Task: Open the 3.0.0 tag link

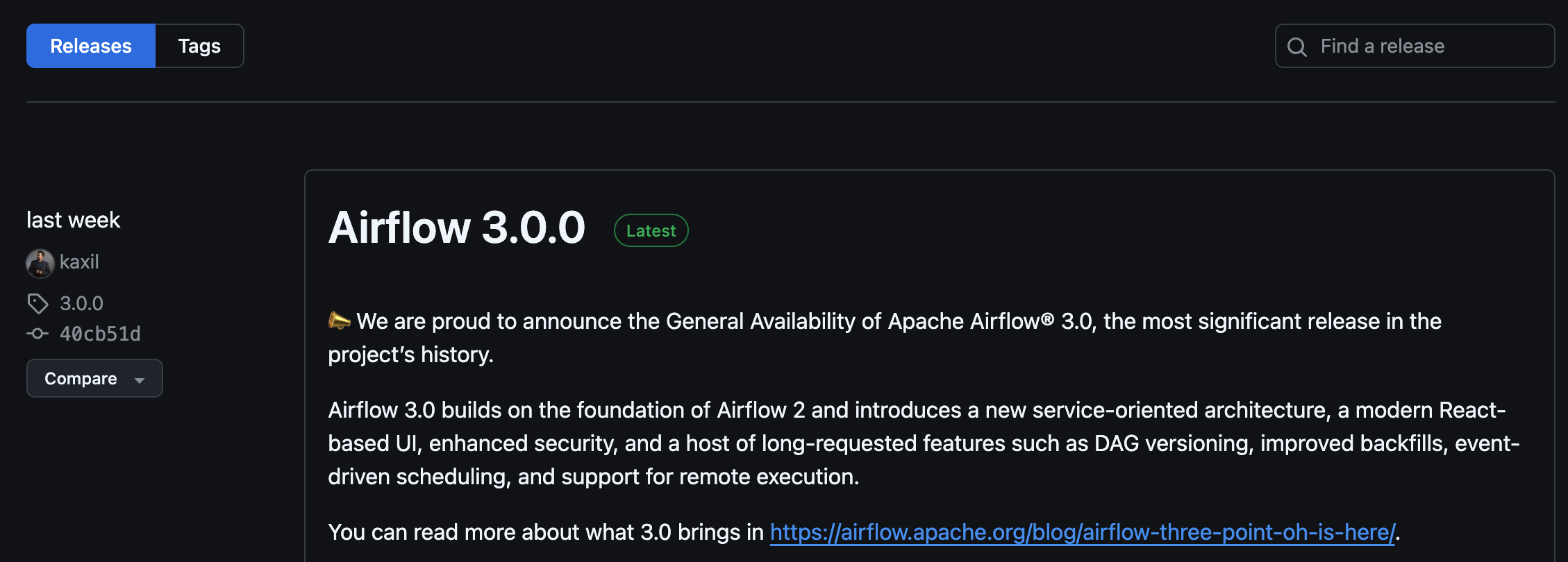Action: tap(81, 303)
